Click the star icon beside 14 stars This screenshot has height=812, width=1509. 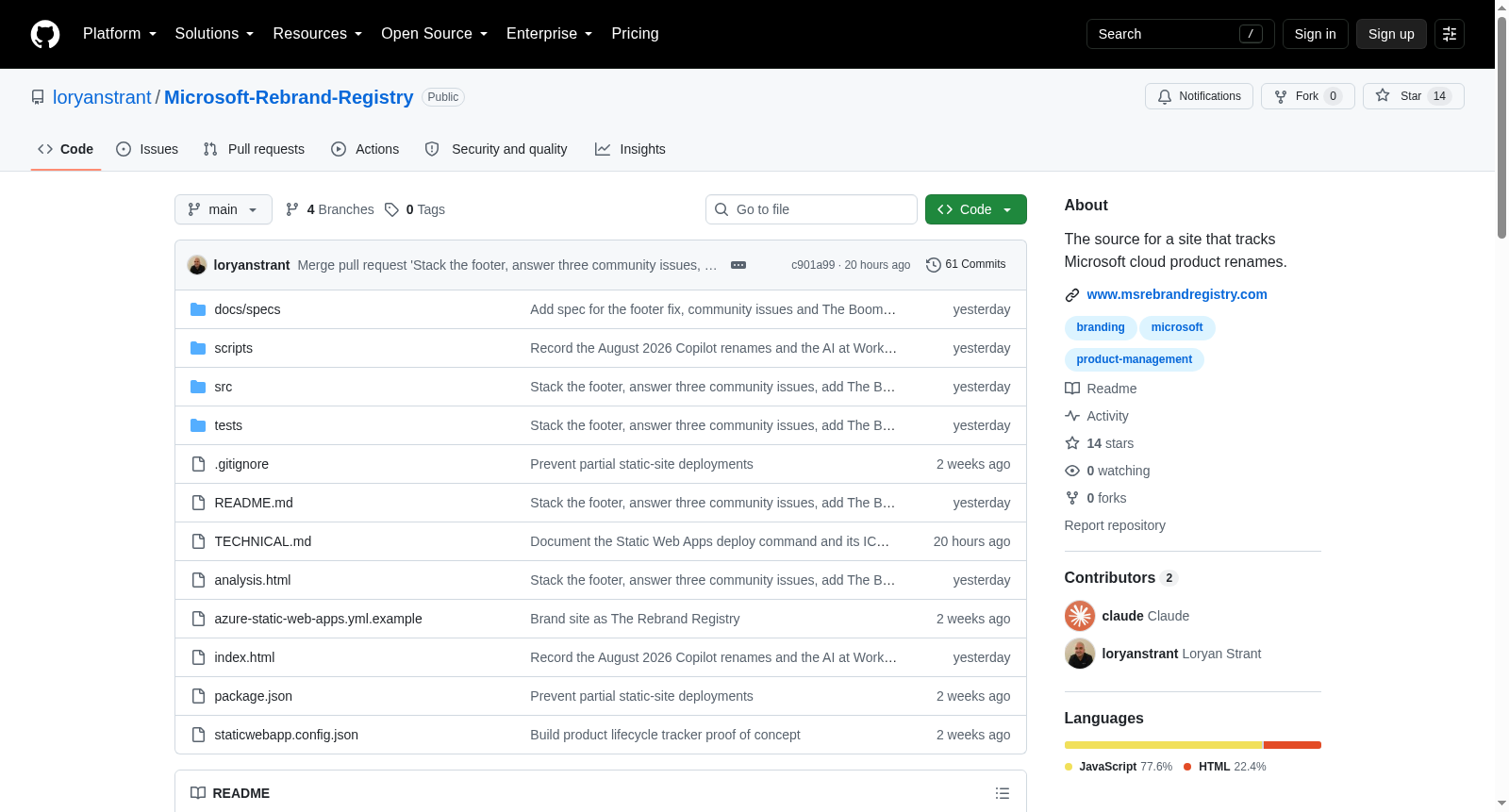point(1072,443)
